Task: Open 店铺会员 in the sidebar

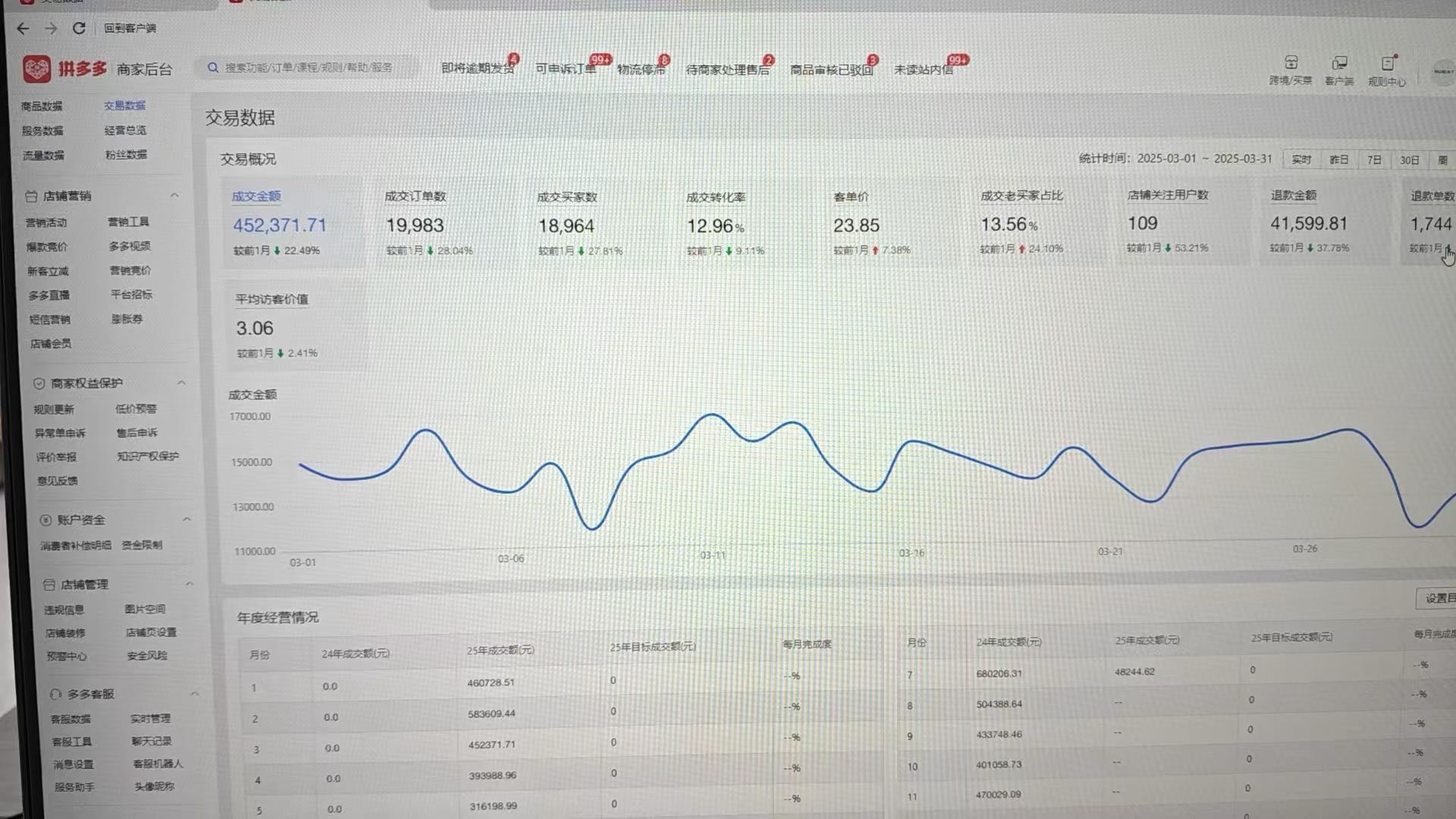Action: click(51, 344)
